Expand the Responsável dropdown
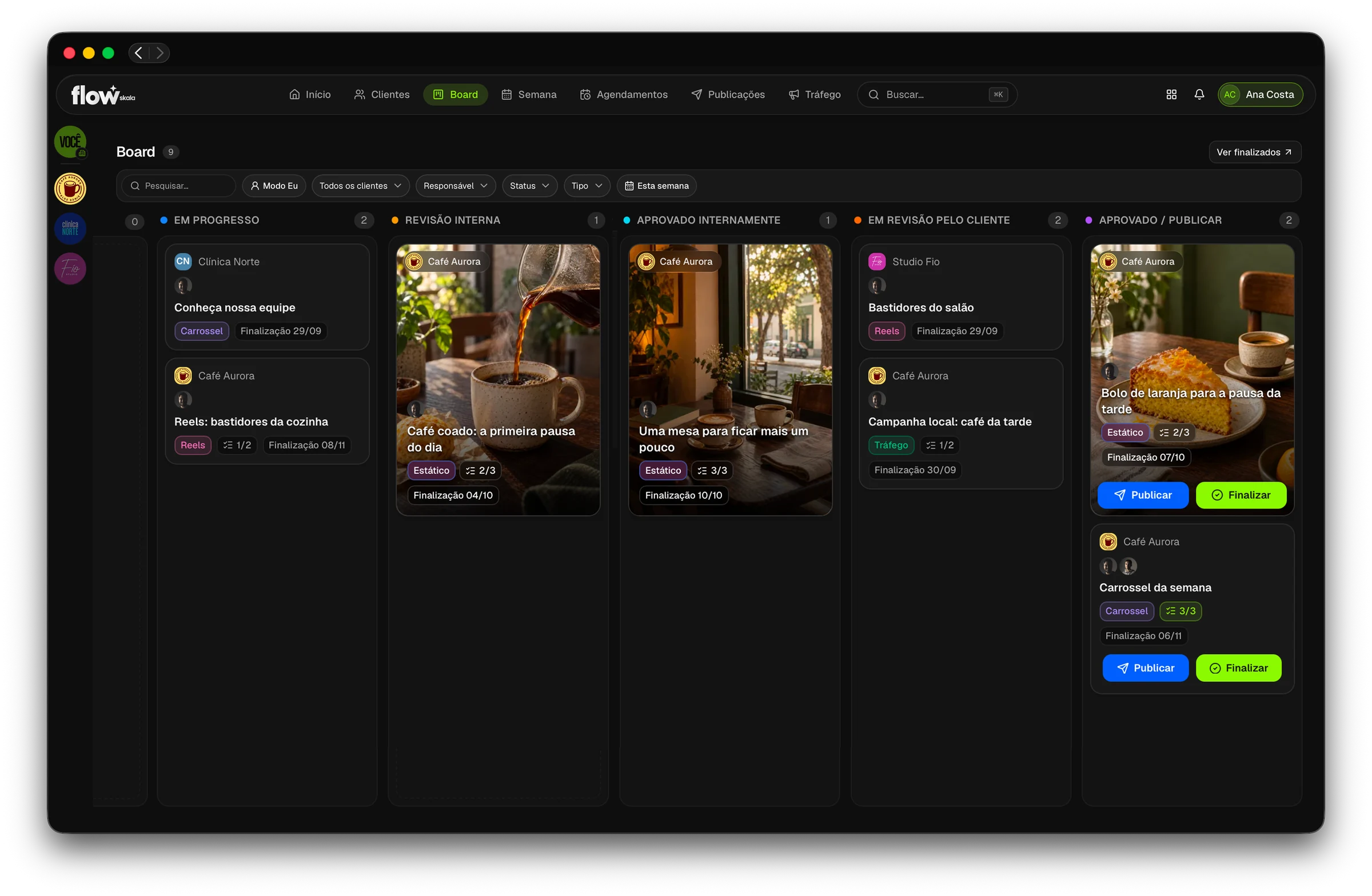 (456, 186)
